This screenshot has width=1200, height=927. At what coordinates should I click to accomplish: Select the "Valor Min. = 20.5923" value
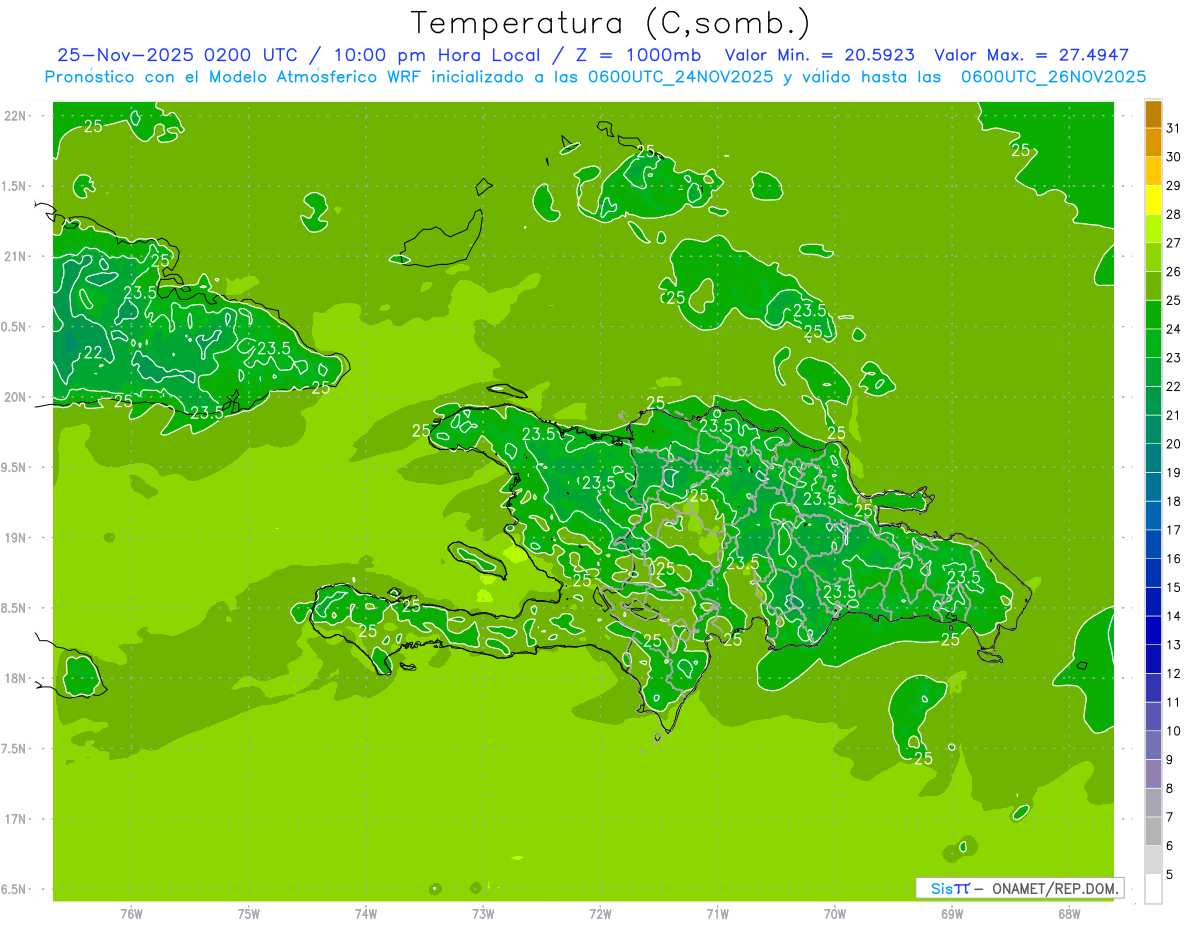tap(819, 55)
